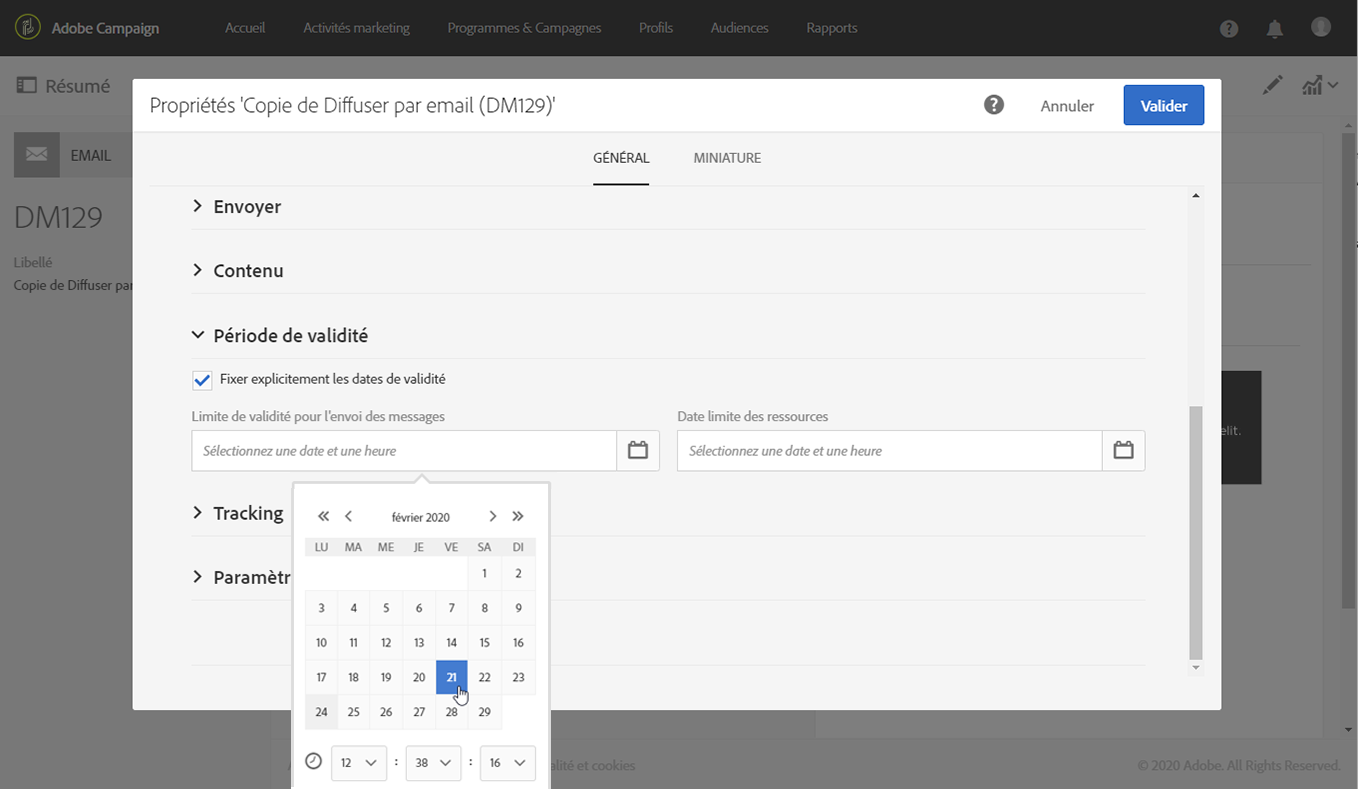Open the hours dropdown showing 12
Screen dimensions: 1358x789
(x=359, y=763)
